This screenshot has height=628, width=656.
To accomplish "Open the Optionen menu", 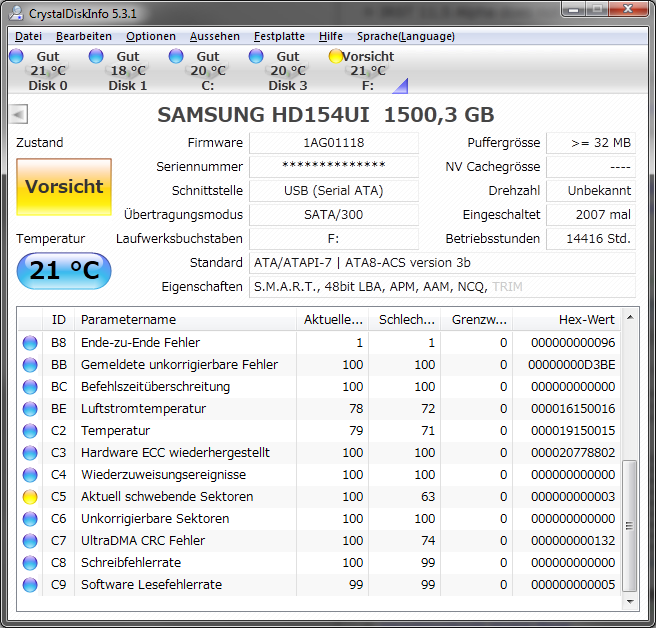I will (x=151, y=36).
